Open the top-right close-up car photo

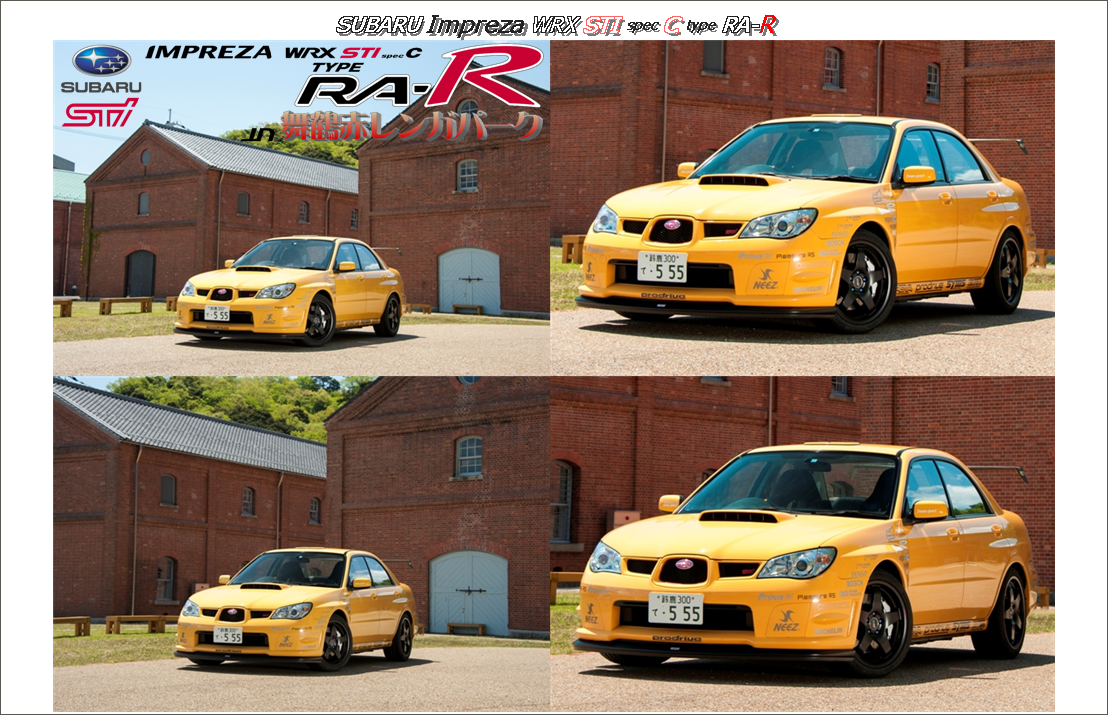coord(802,207)
